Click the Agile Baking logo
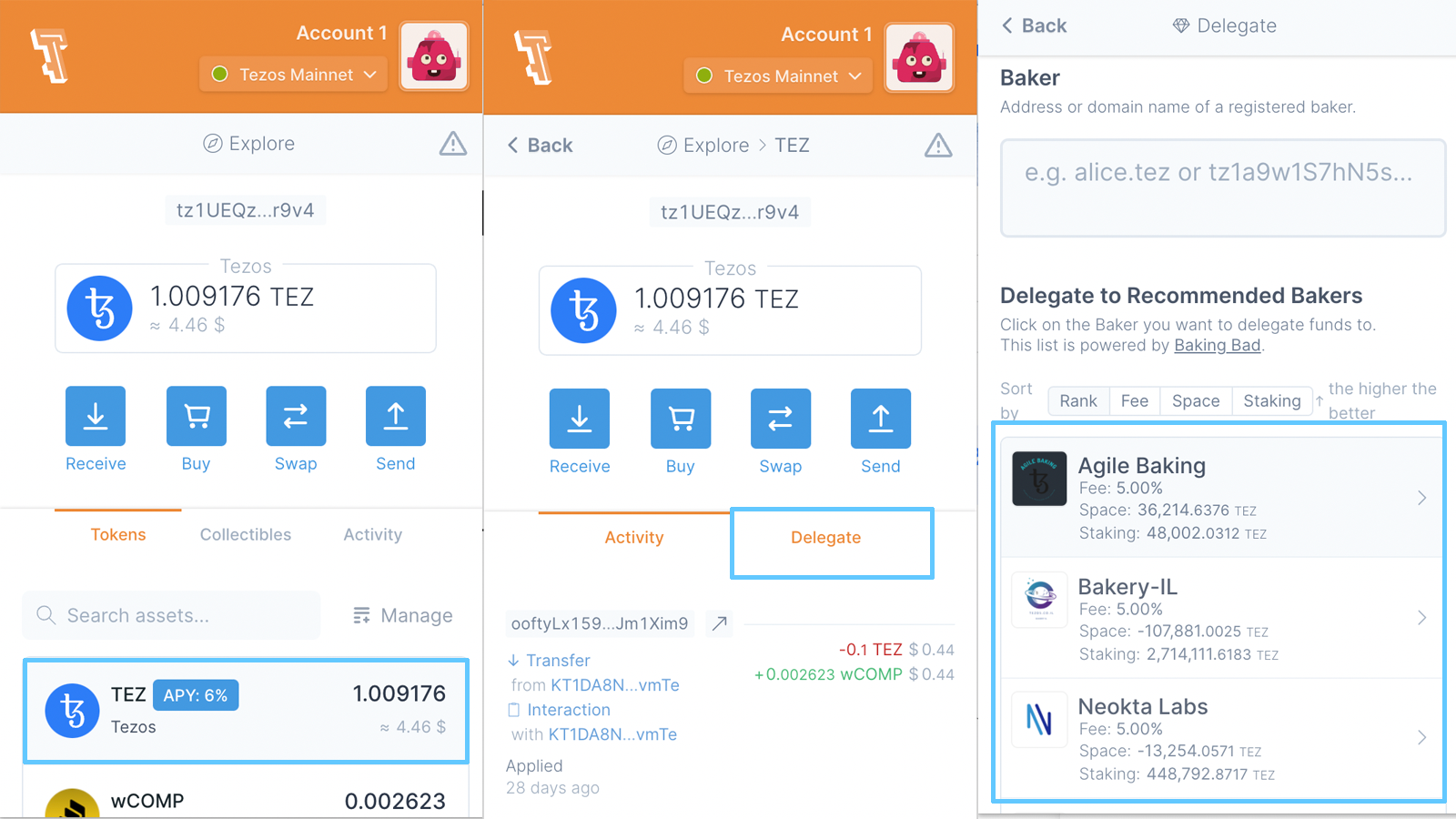Viewport: 1456px width, 819px height. (x=1039, y=479)
